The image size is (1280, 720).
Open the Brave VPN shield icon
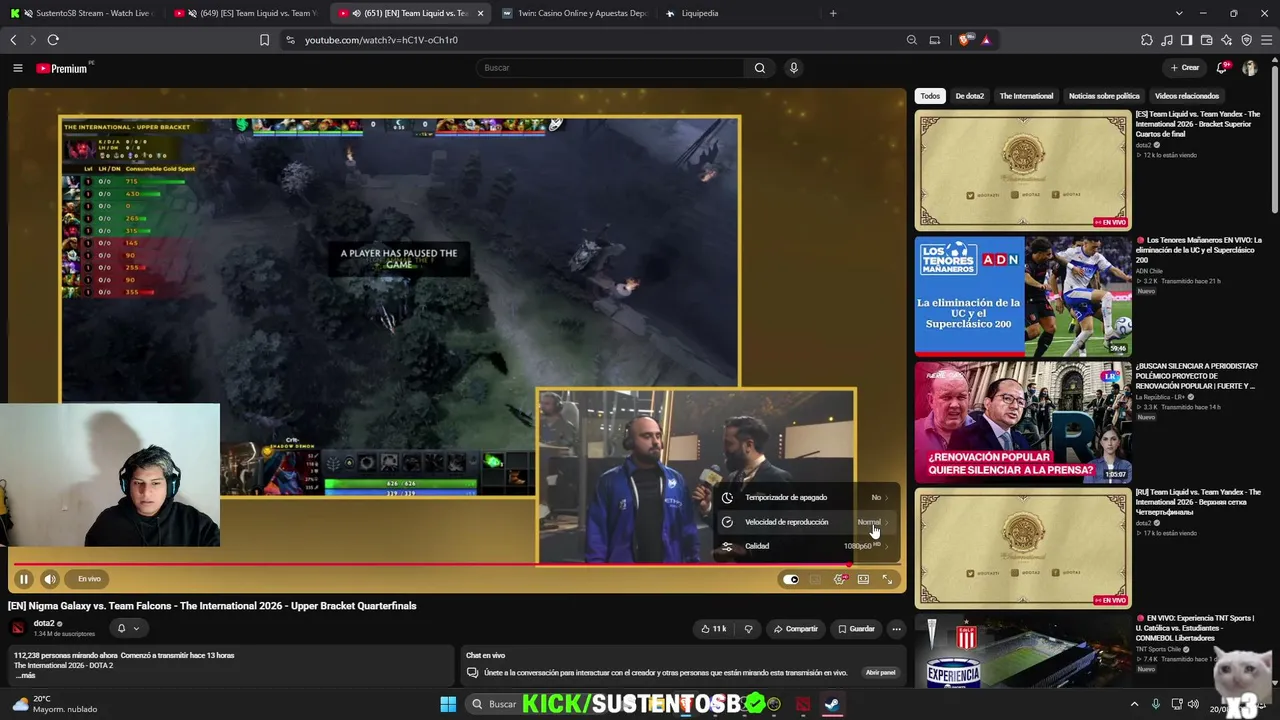coord(1247,40)
